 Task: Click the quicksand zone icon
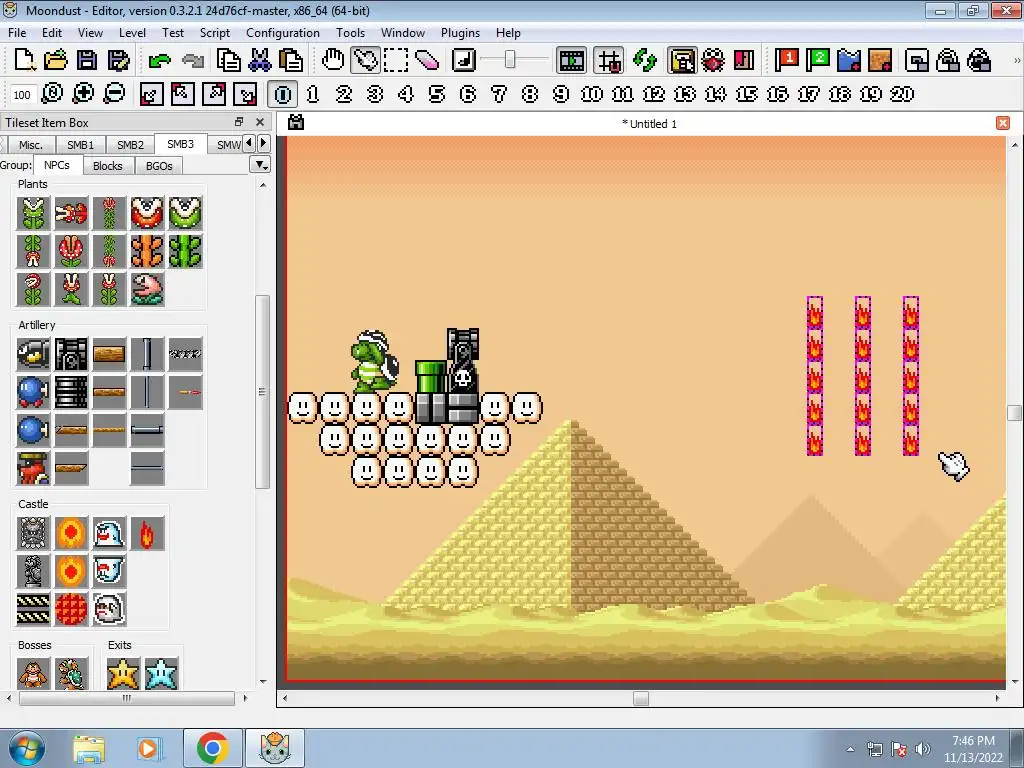[880, 60]
